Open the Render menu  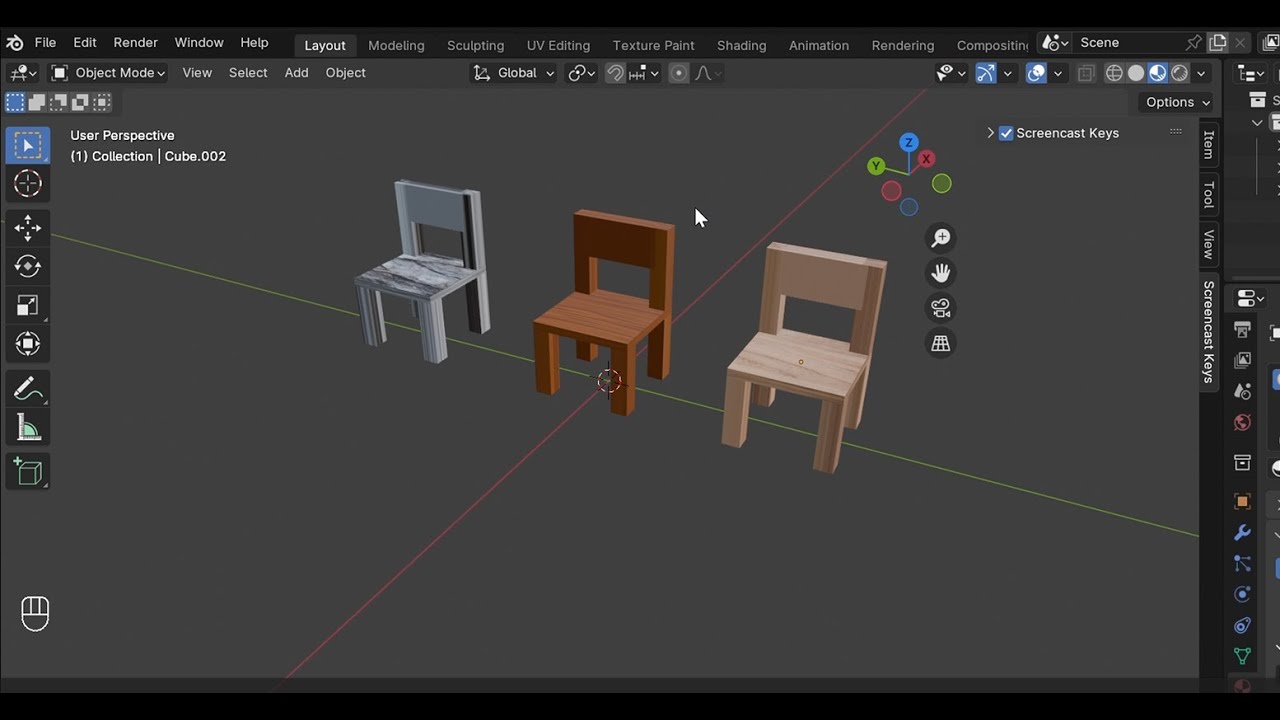[136, 43]
